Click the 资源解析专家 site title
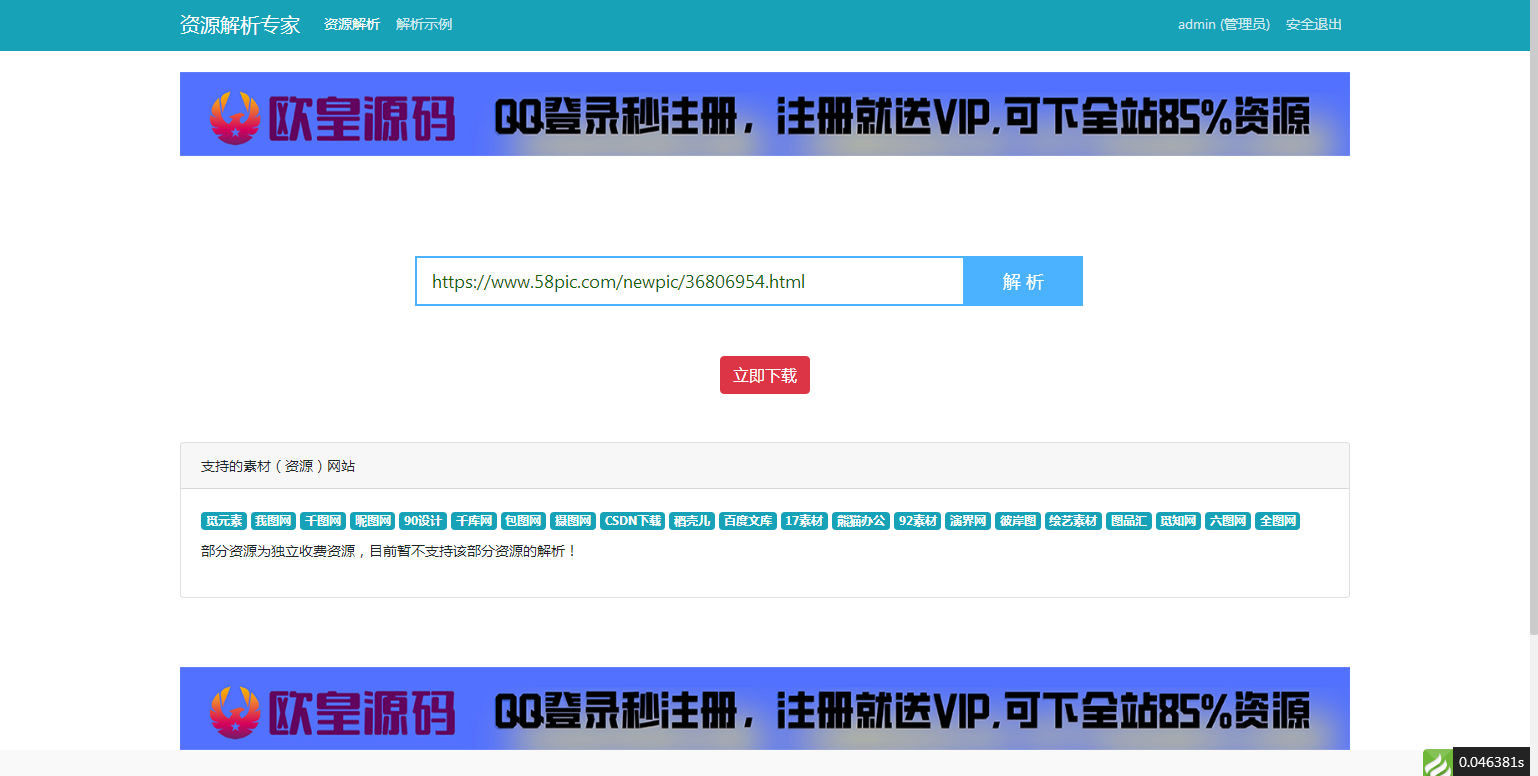Viewport: 1538px width, 776px height. (x=240, y=25)
